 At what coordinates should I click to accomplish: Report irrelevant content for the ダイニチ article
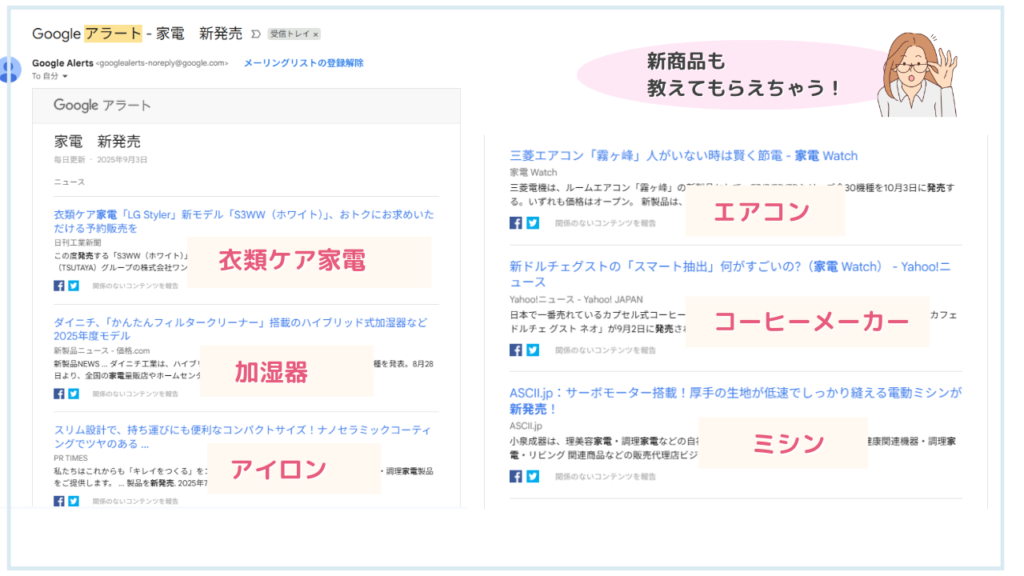tap(135, 394)
